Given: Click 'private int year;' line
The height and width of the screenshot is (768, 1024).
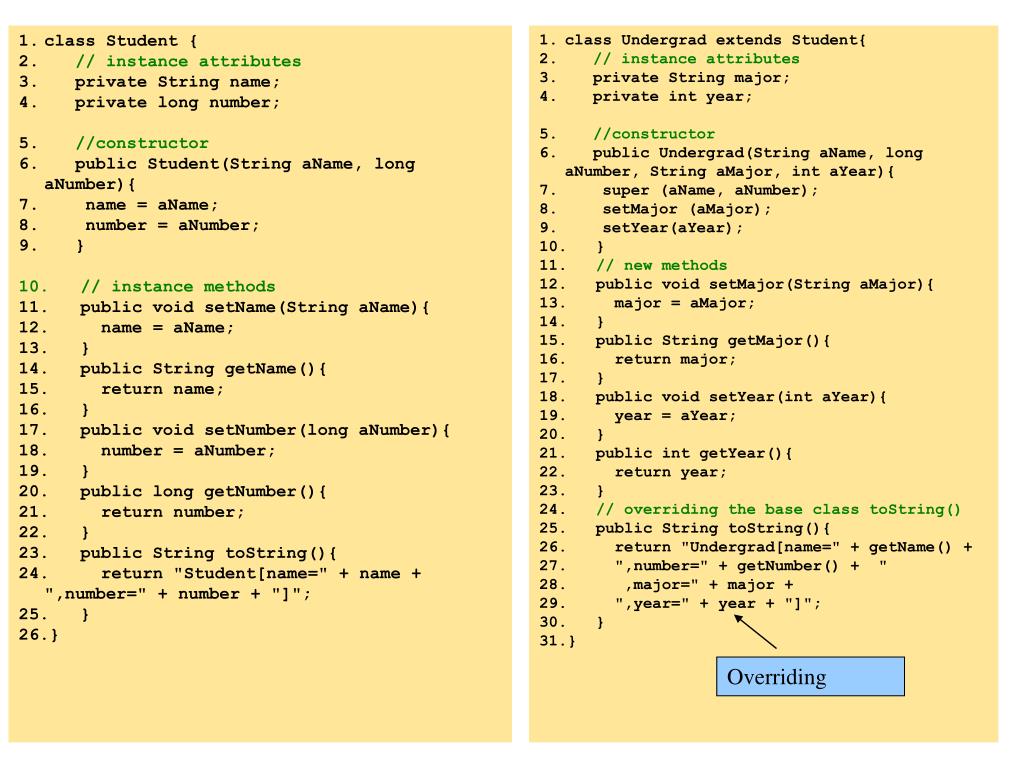Looking at the screenshot, I should coord(672,97).
